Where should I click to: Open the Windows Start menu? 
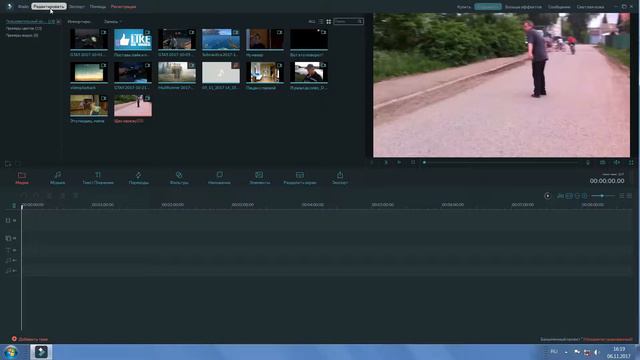pos(11,352)
